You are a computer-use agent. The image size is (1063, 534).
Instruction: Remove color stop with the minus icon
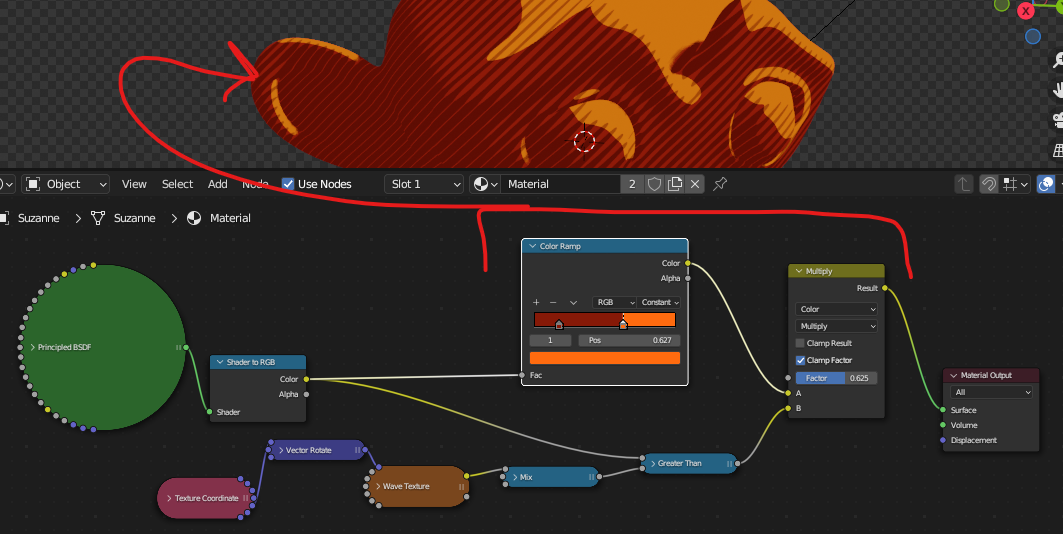point(553,302)
